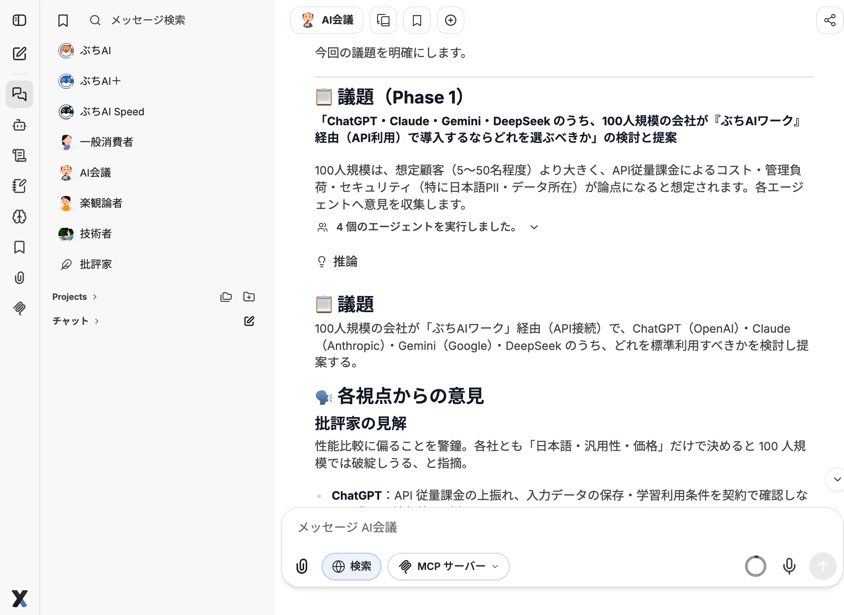Click the share icon at top right
This screenshot has width=844, height=615.
pos(830,20)
